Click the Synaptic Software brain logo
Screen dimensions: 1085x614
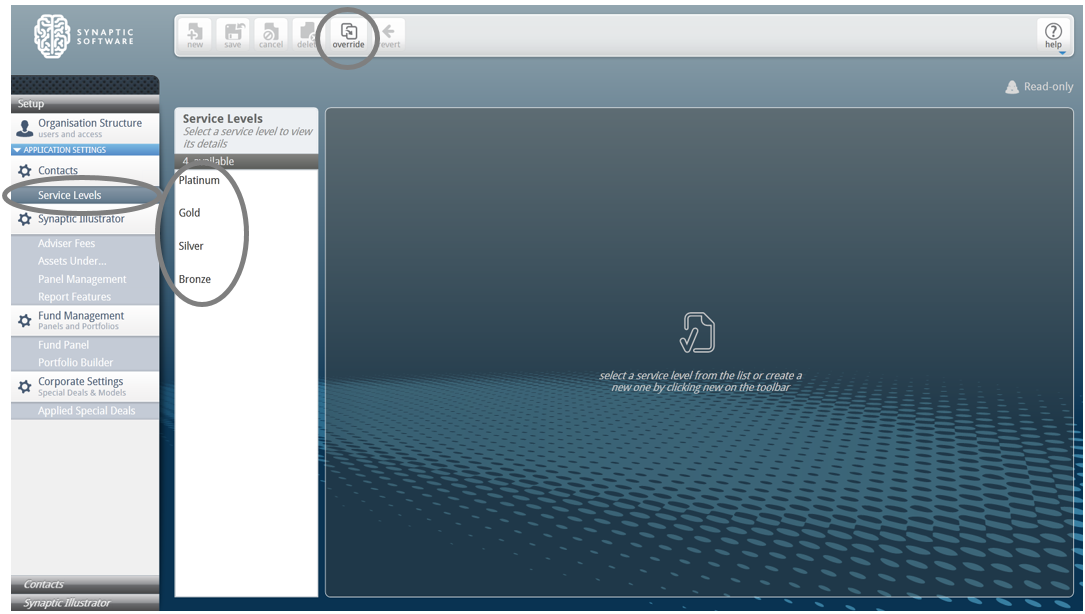tap(53, 36)
